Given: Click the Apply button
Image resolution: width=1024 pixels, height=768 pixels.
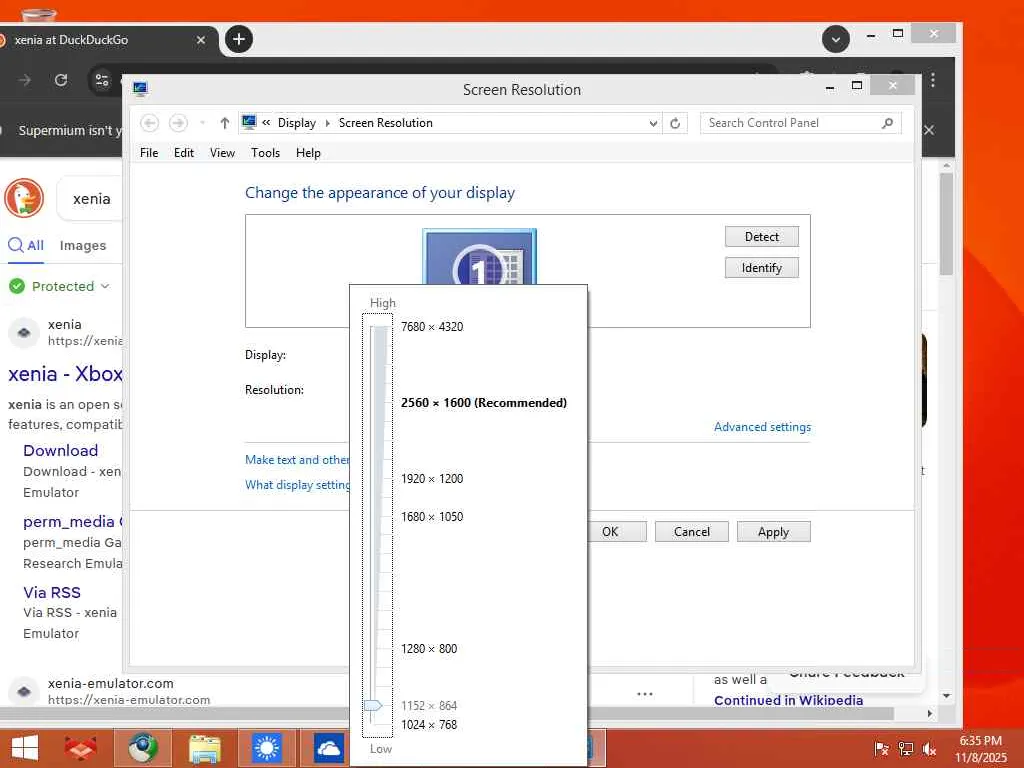Looking at the screenshot, I should pyautogui.click(x=773, y=532).
